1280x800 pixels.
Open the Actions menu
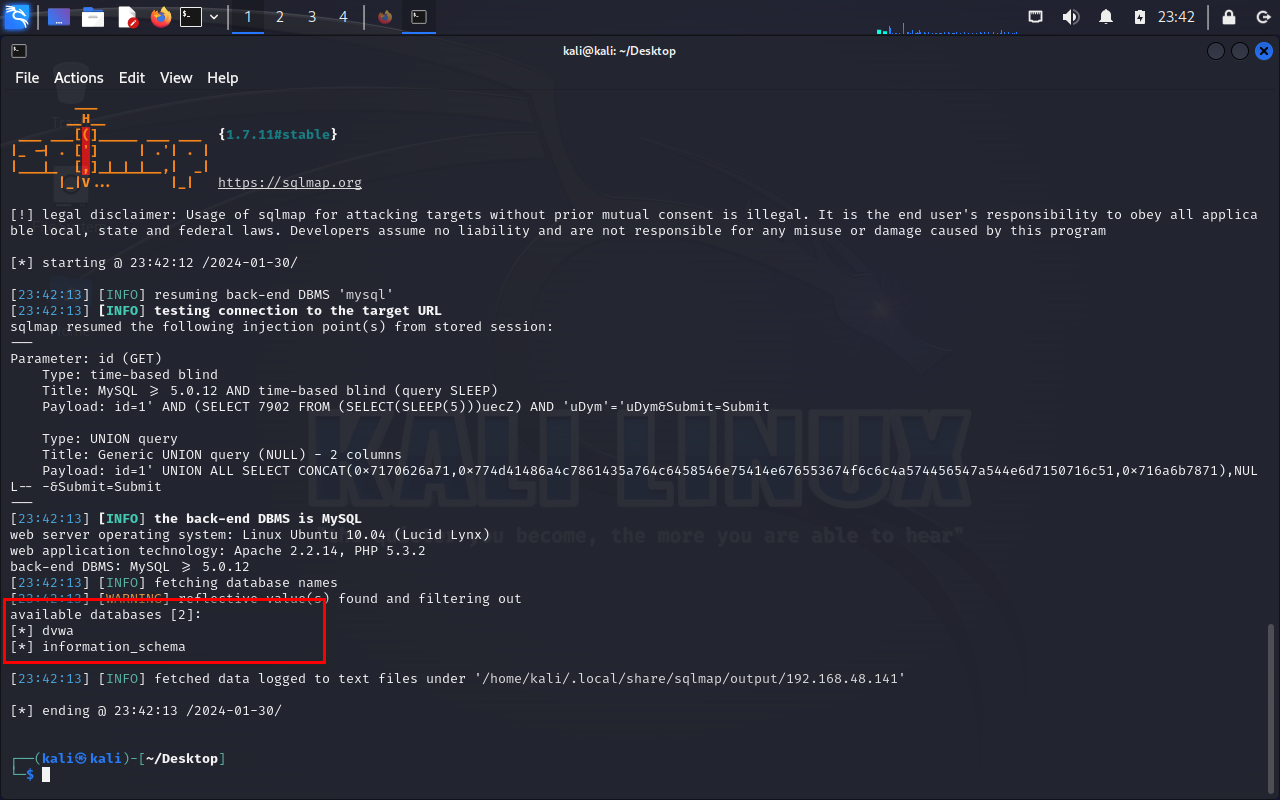point(79,78)
